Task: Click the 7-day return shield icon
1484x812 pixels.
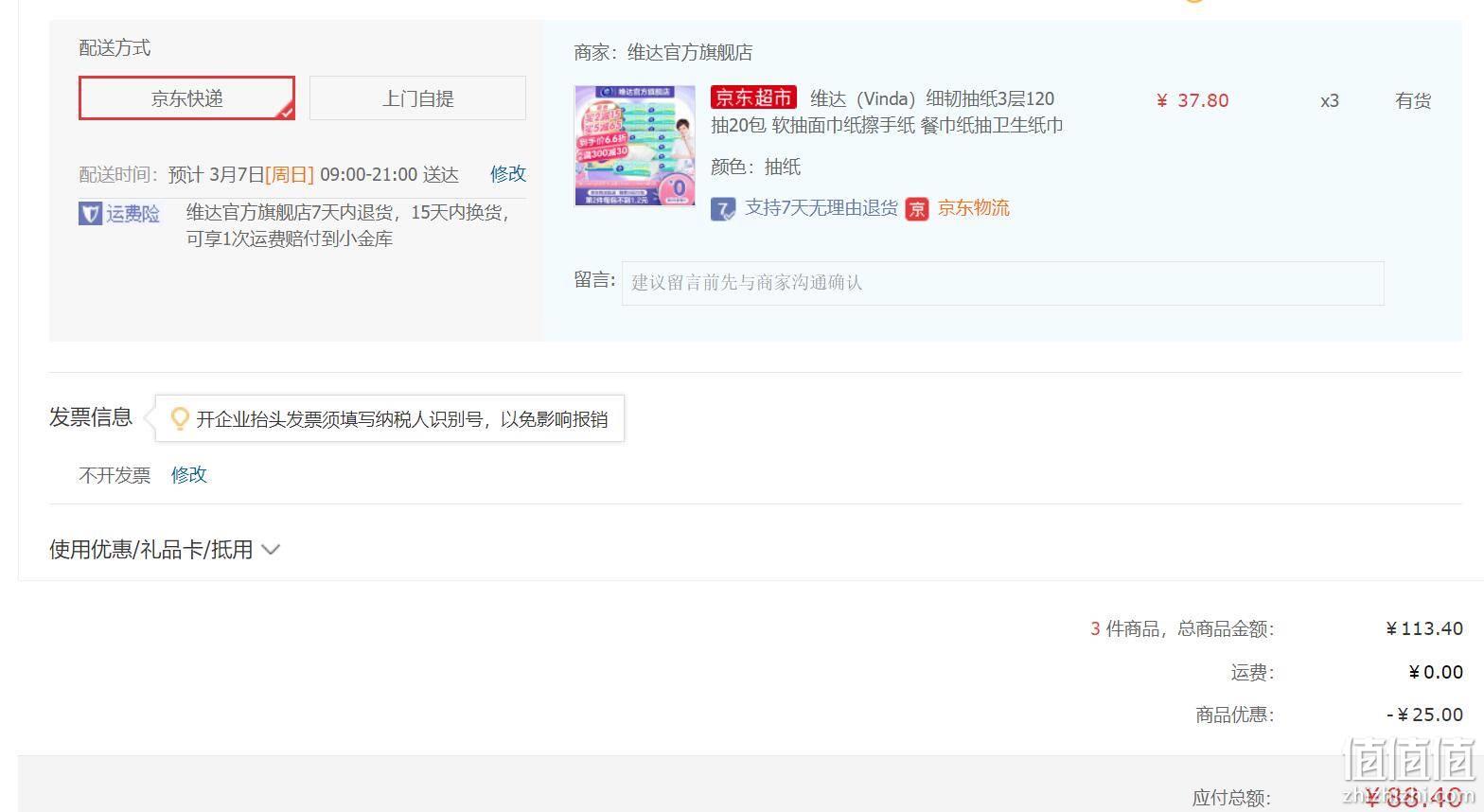Action: point(723,209)
